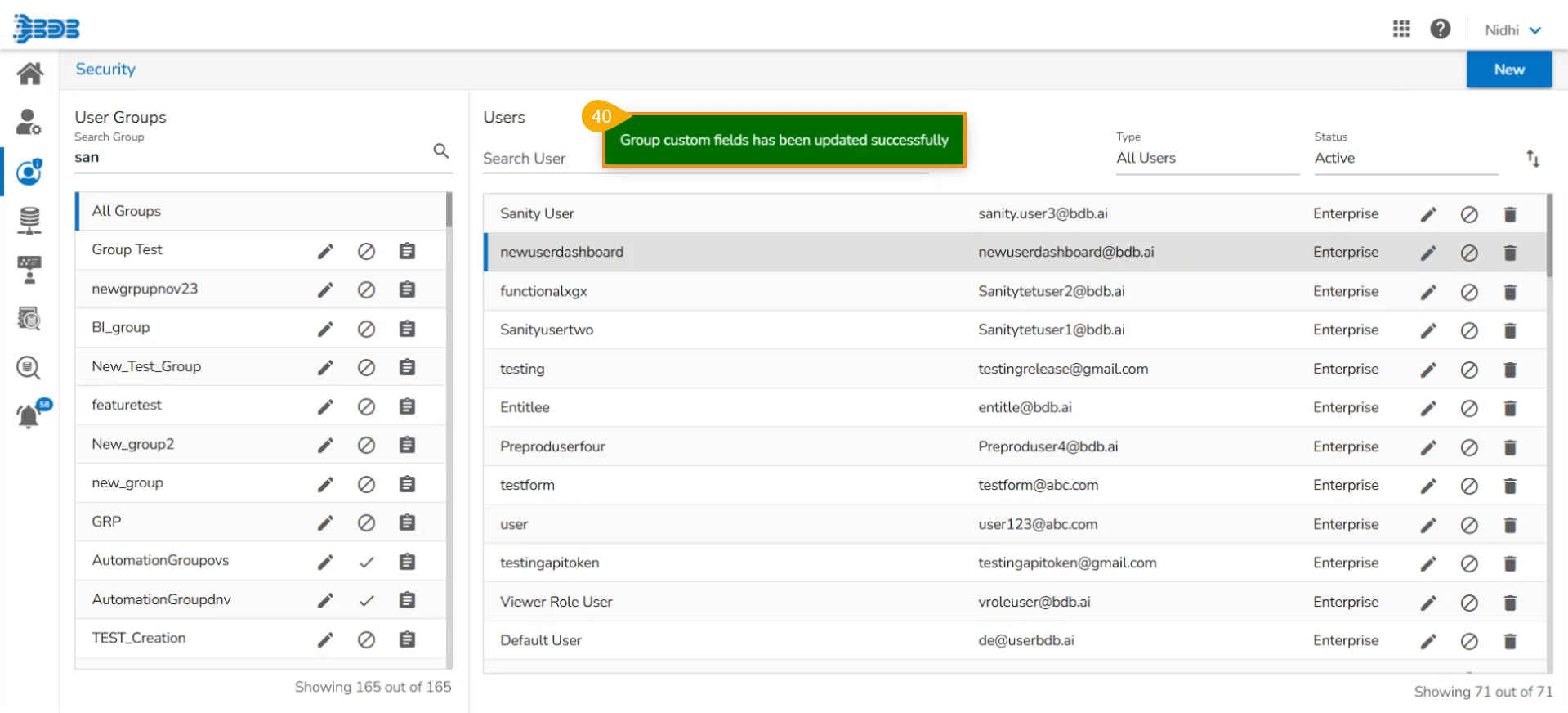The image size is (1568, 713).
Task: Activate the AutomationGroupovs group
Action: (x=366, y=562)
